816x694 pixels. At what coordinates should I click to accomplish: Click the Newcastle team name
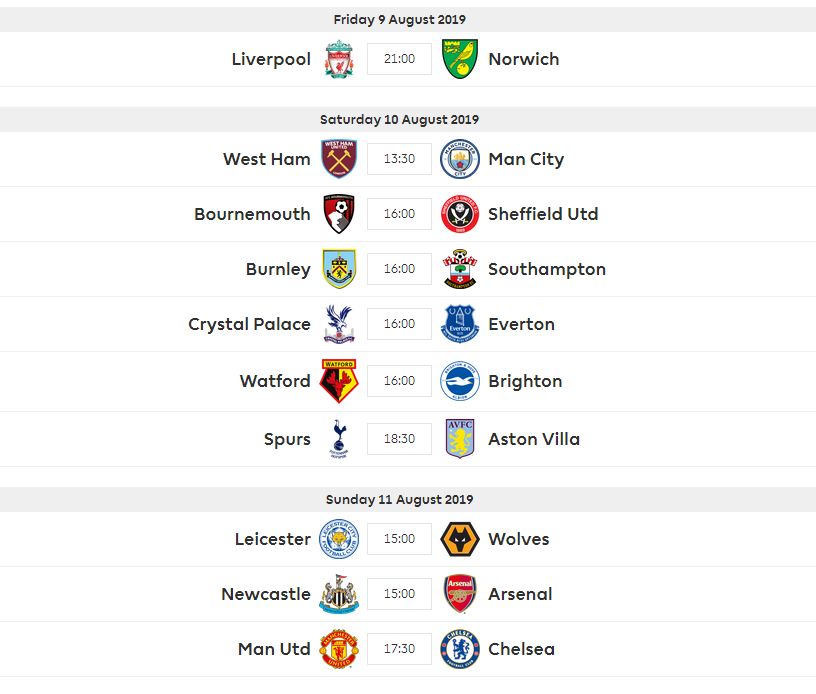(x=266, y=594)
